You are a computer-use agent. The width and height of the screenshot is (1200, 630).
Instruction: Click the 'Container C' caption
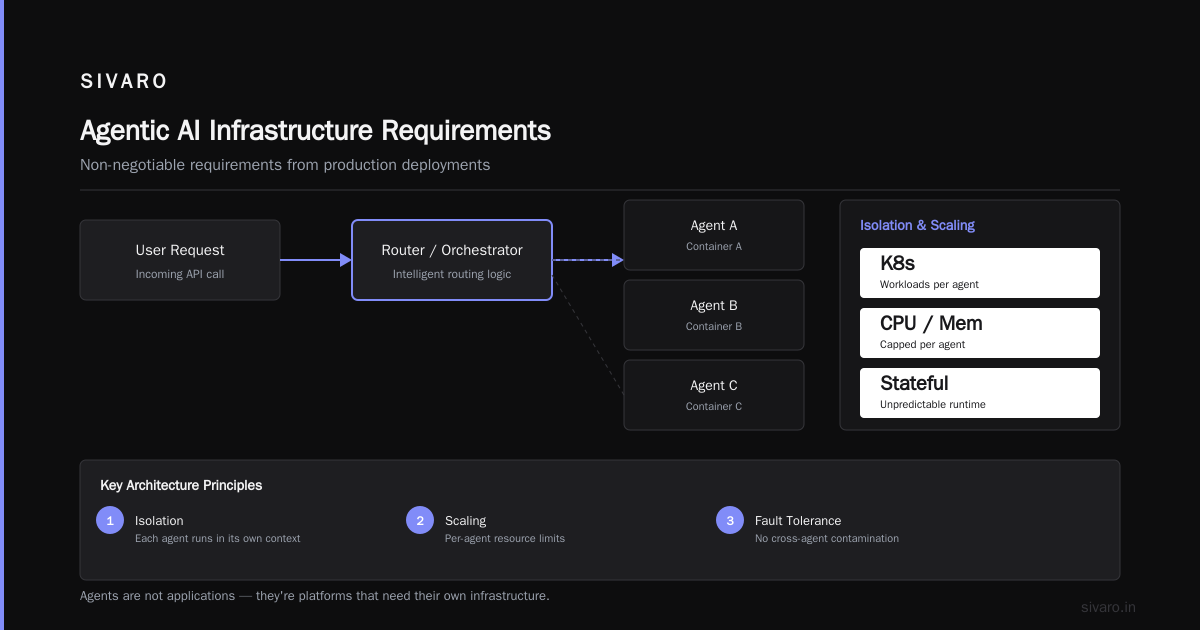[x=714, y=406]
